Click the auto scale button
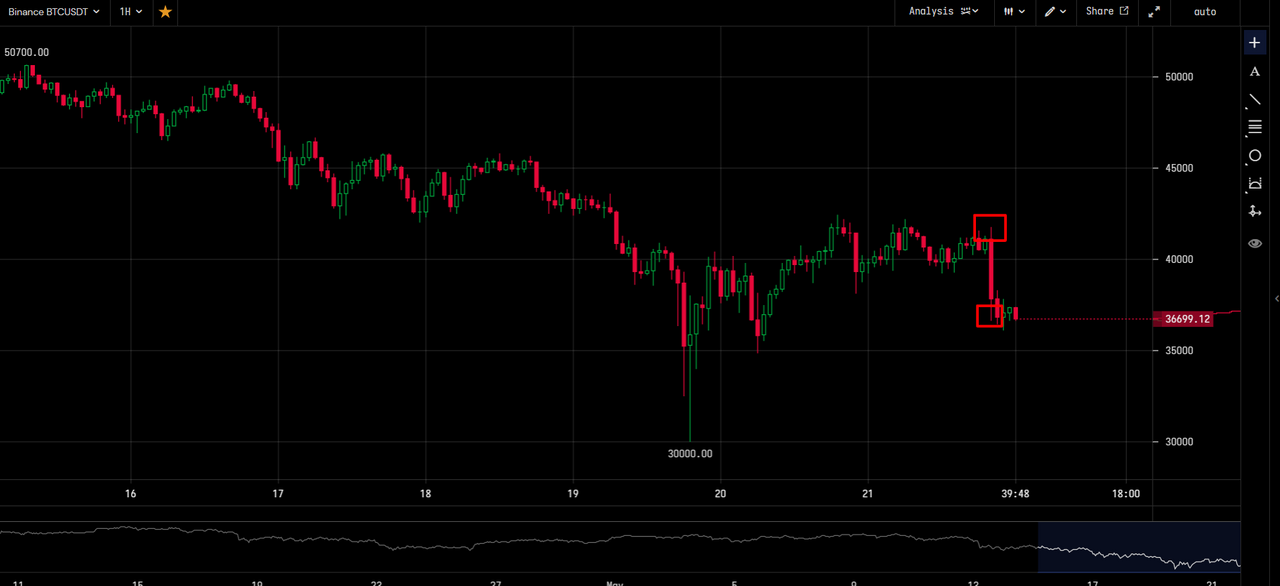The width and height of the screenshot is (1280, 586). [1205, 12]
